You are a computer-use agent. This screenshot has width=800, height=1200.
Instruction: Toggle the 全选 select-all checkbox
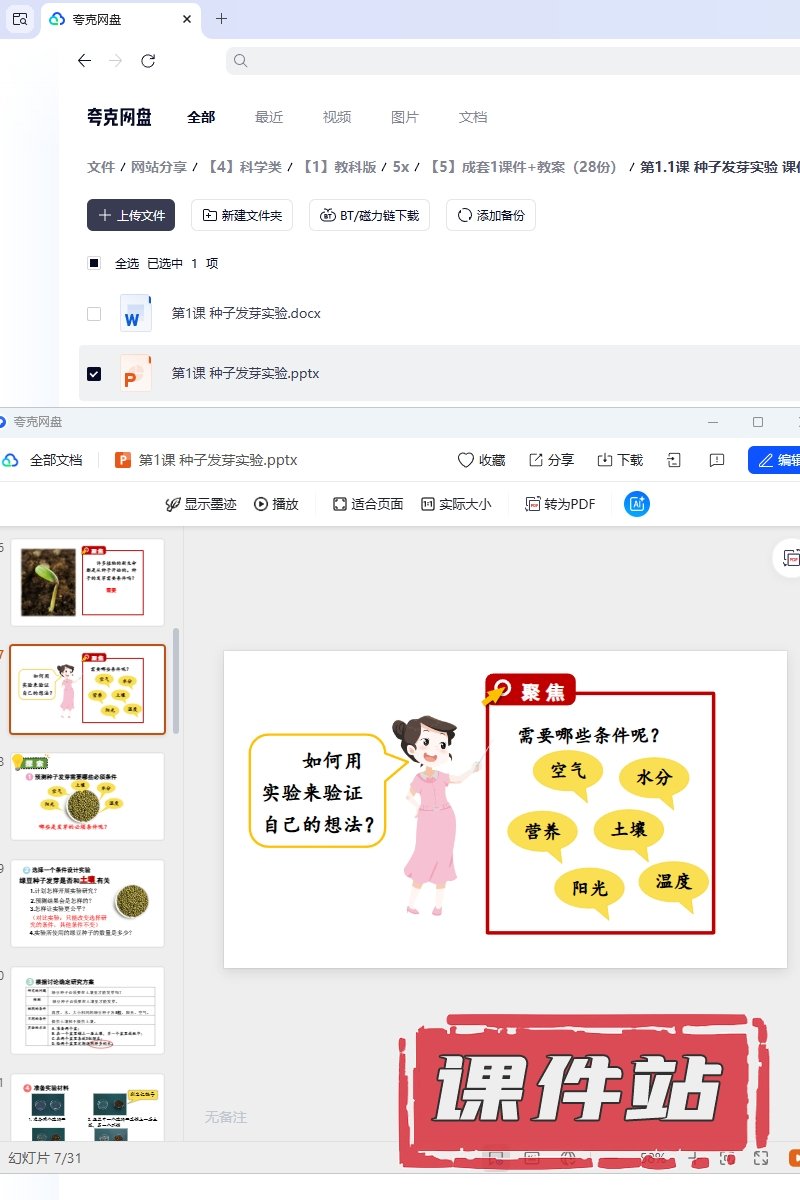(94, 264)
